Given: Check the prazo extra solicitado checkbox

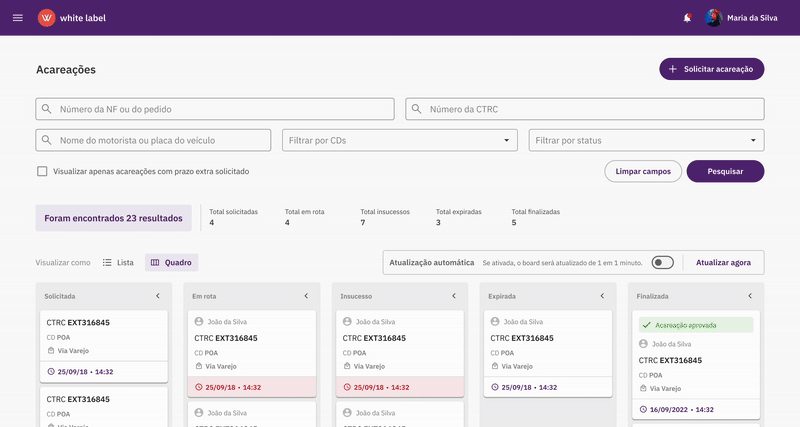Looking at the screenshot, I should pyautogui.click(x=42, y=171).
